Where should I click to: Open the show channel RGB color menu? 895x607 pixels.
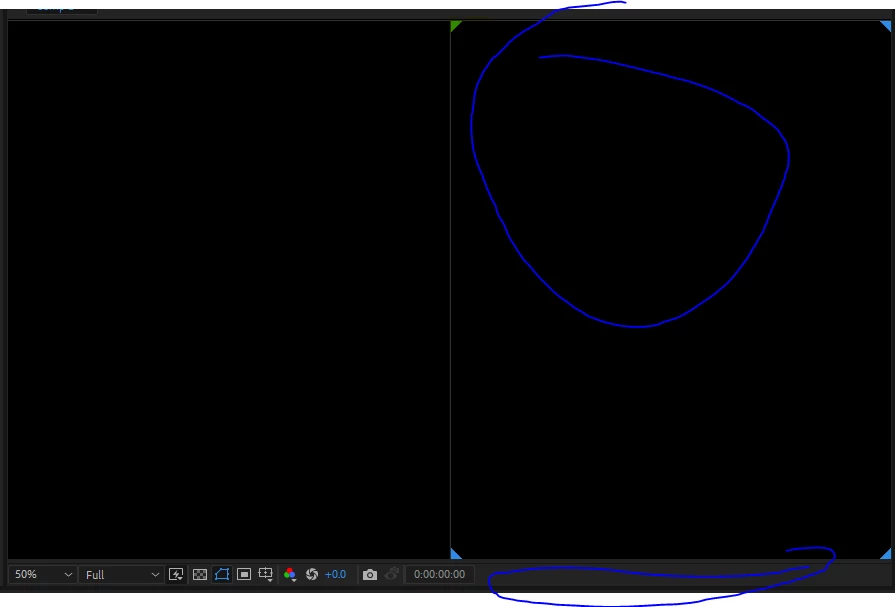pyautogui.click(x=290, y=574)
